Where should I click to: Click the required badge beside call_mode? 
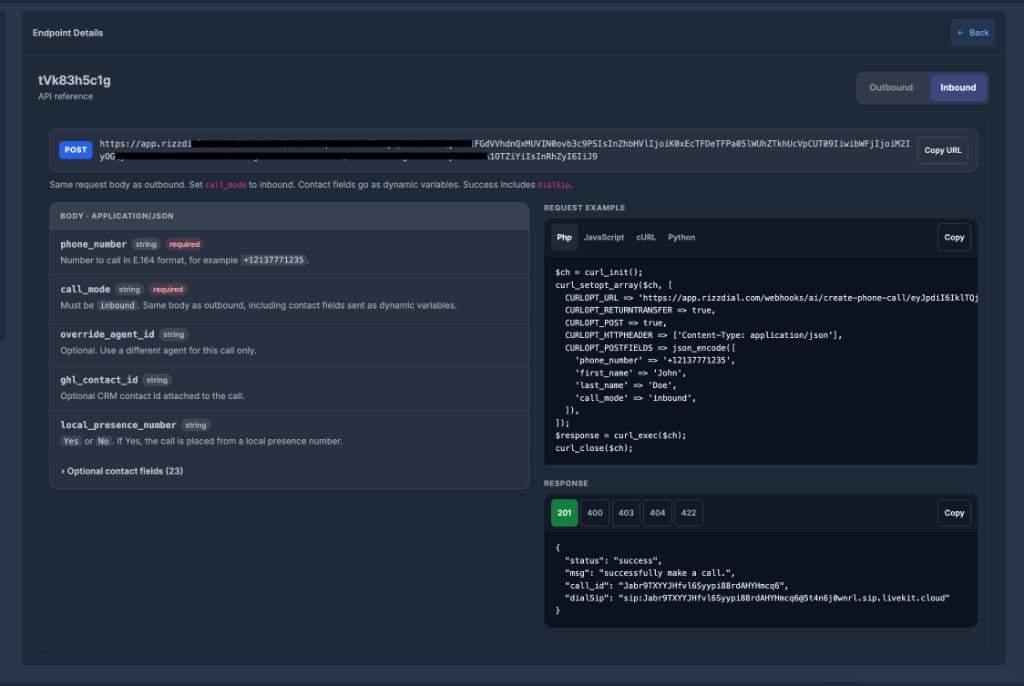[168, 289]
